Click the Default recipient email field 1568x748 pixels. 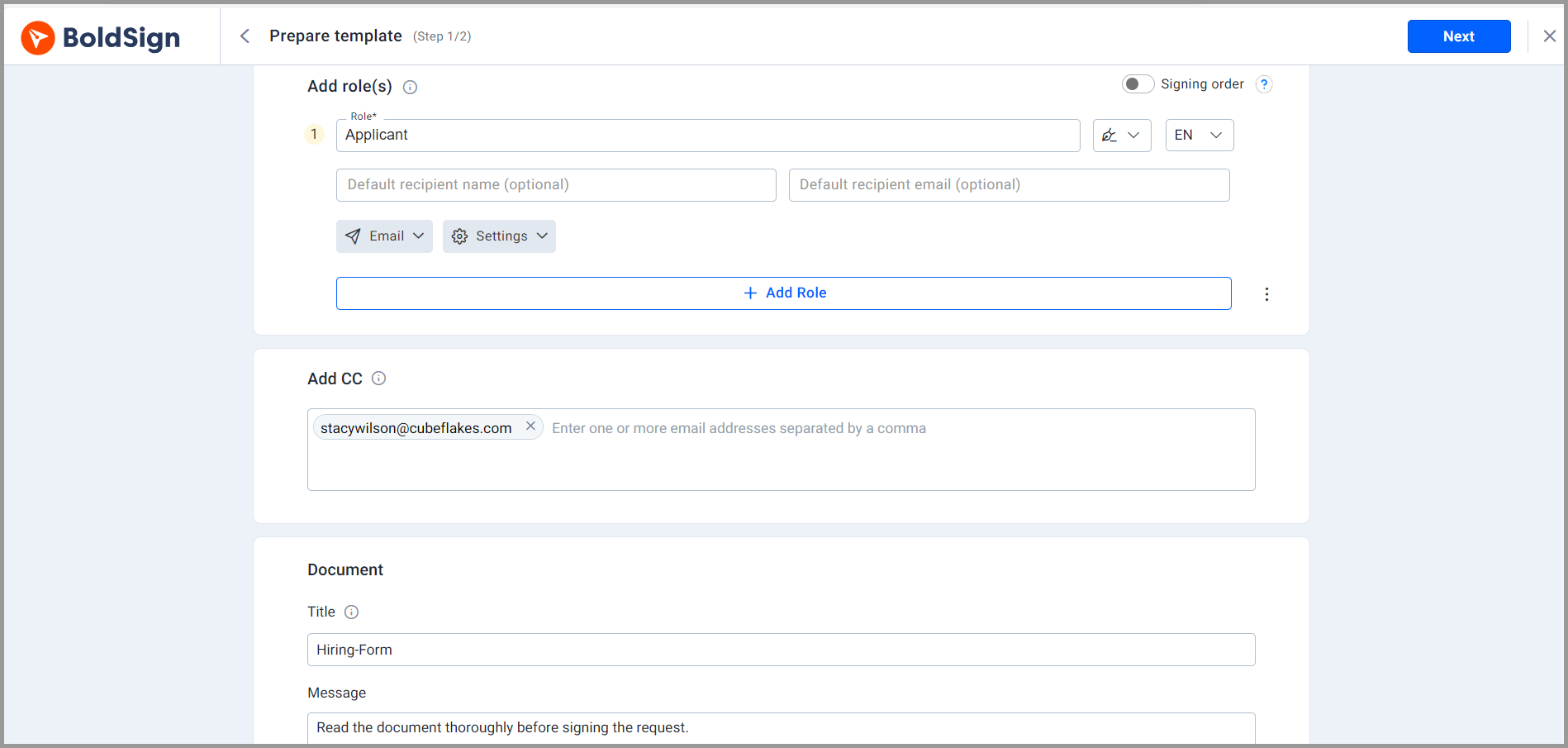click(x=1008, y=185)
